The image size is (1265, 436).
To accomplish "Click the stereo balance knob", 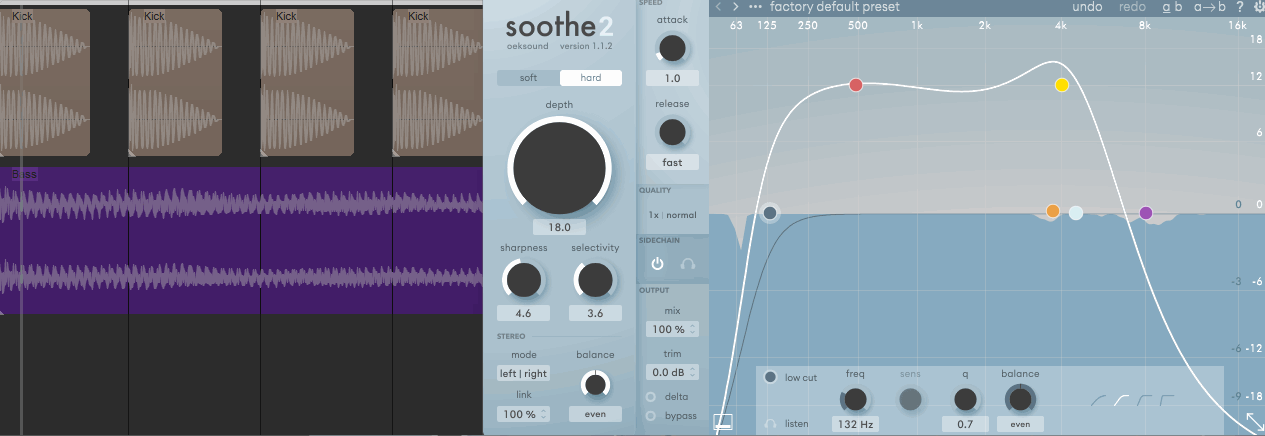I will click(595, 384).
